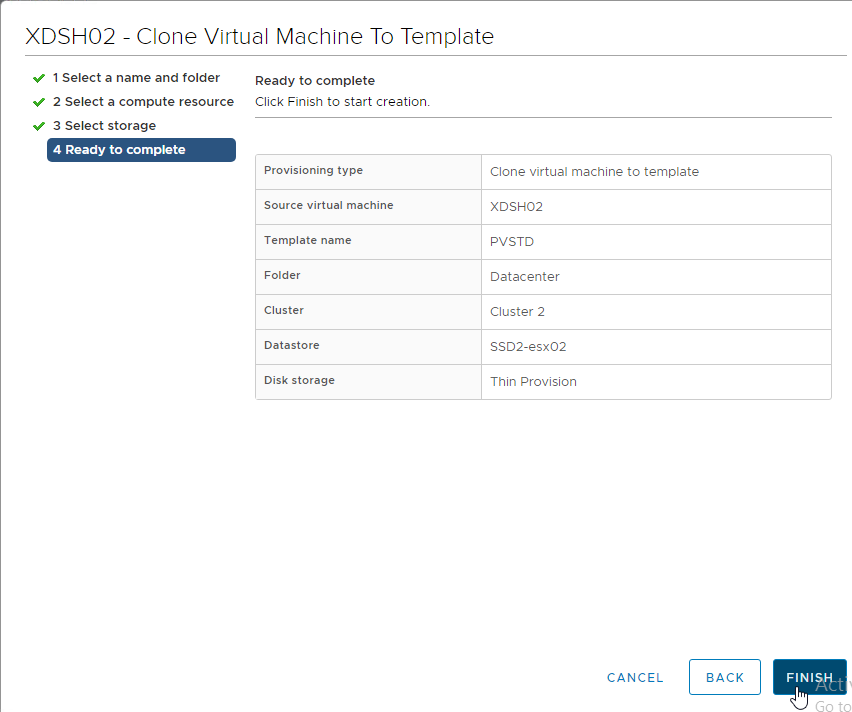The height and width of the screenshot is (712, 852).
Task: Click the Thin Provision disk storage value
Action: coord(533,382)
